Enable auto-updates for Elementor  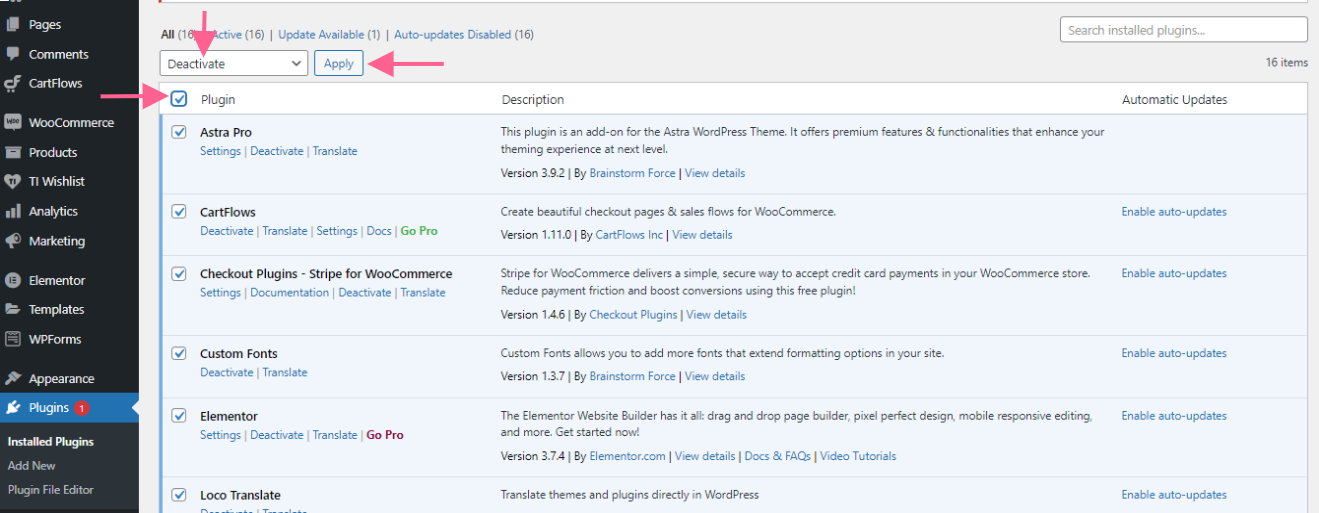pyautogui.click(x=1174, y=416)
